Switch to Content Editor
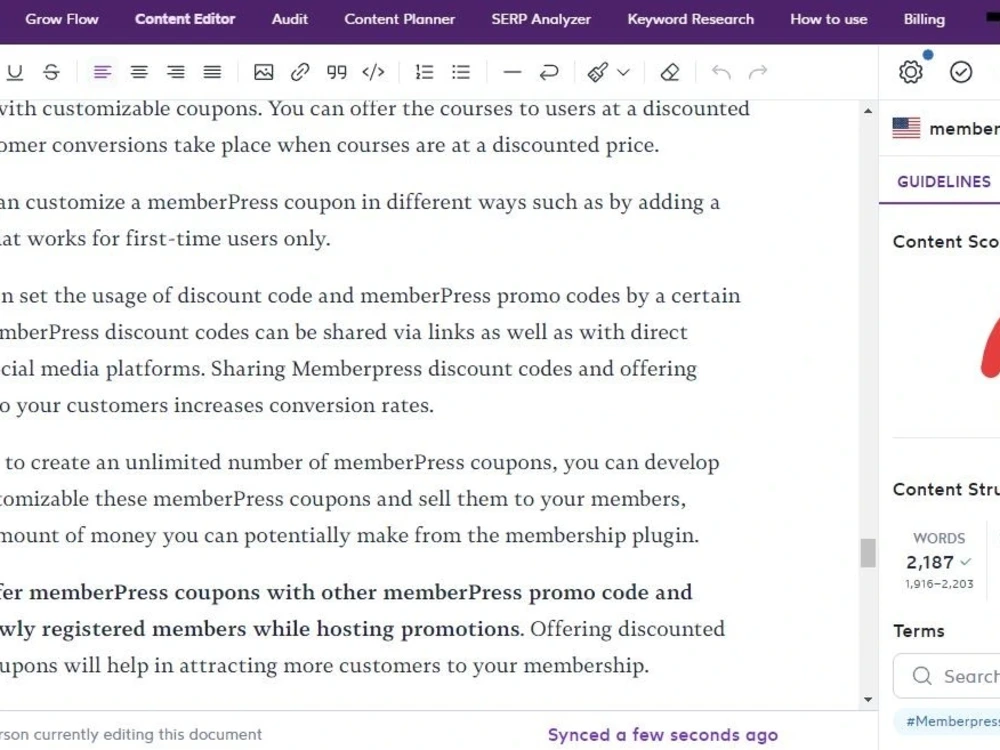Viewport: 1000px width, 750px height. (185, 19)
